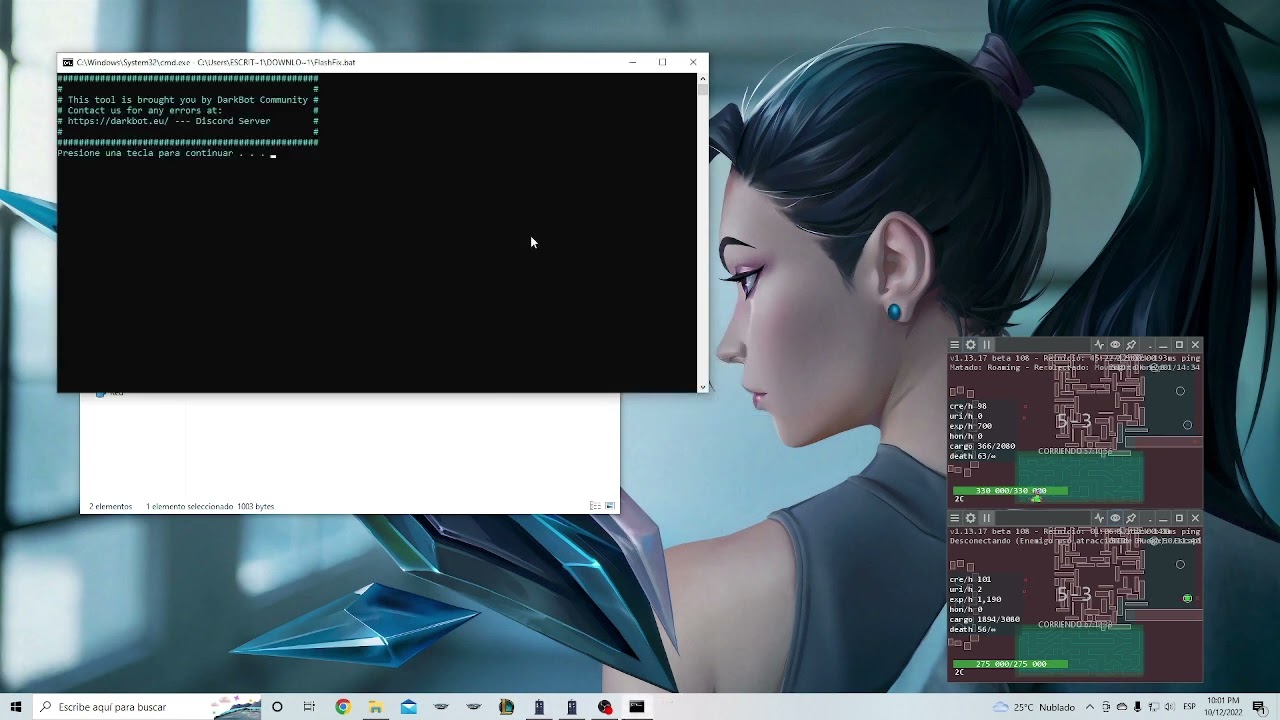
Task: Open hamburger menu in upper DarkBot window
Action: point(954,345)
